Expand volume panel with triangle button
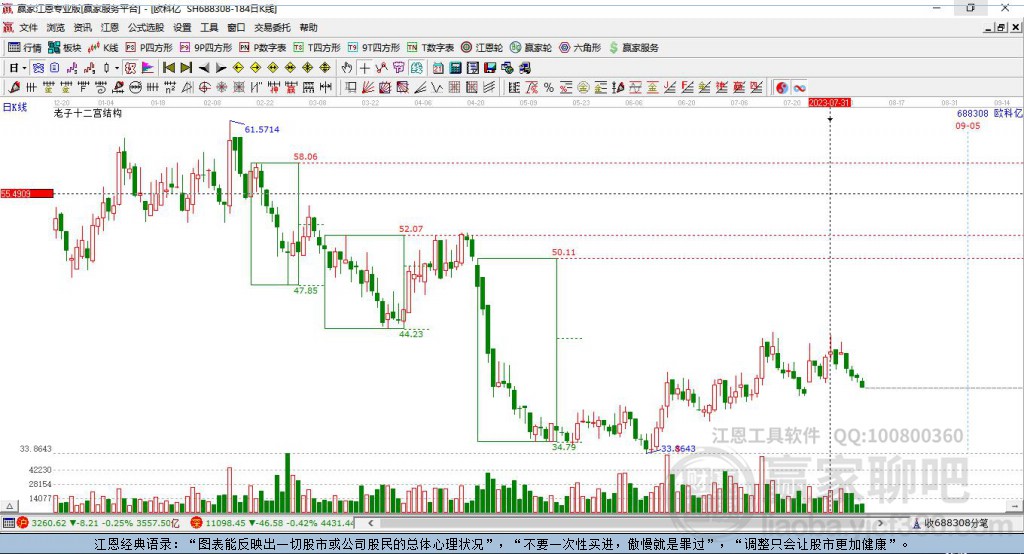Screen dimensions: 1024x554 click(10, 506)
